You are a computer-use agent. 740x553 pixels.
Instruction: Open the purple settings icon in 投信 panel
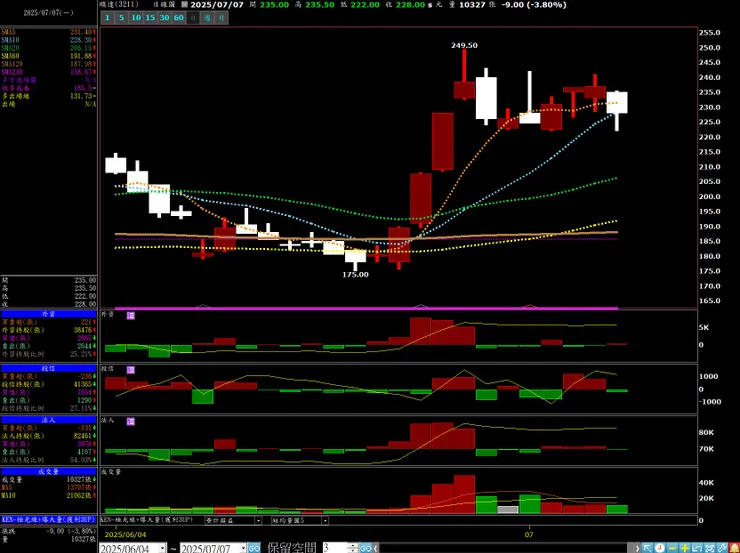131,370
